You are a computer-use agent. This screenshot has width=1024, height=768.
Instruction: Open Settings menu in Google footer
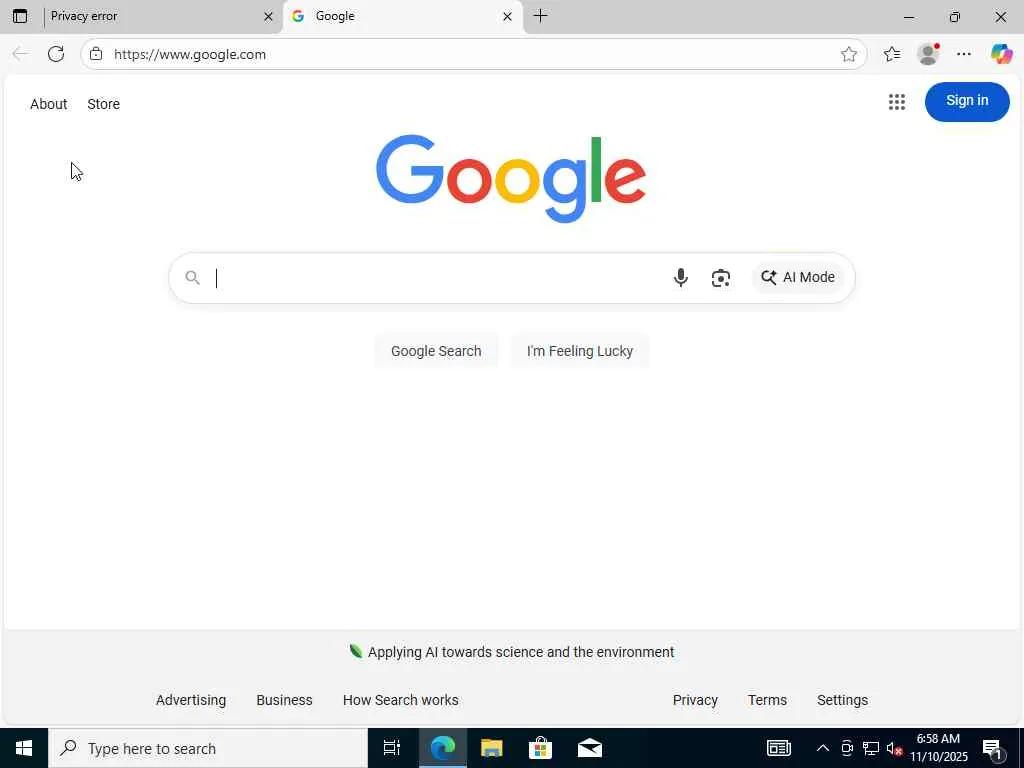coord(842,700)
